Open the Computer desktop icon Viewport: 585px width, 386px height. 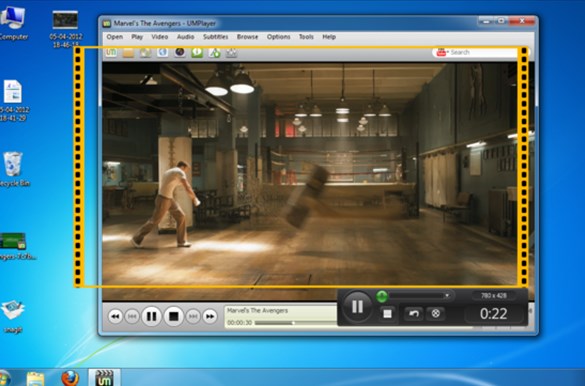tap(12, 22)
